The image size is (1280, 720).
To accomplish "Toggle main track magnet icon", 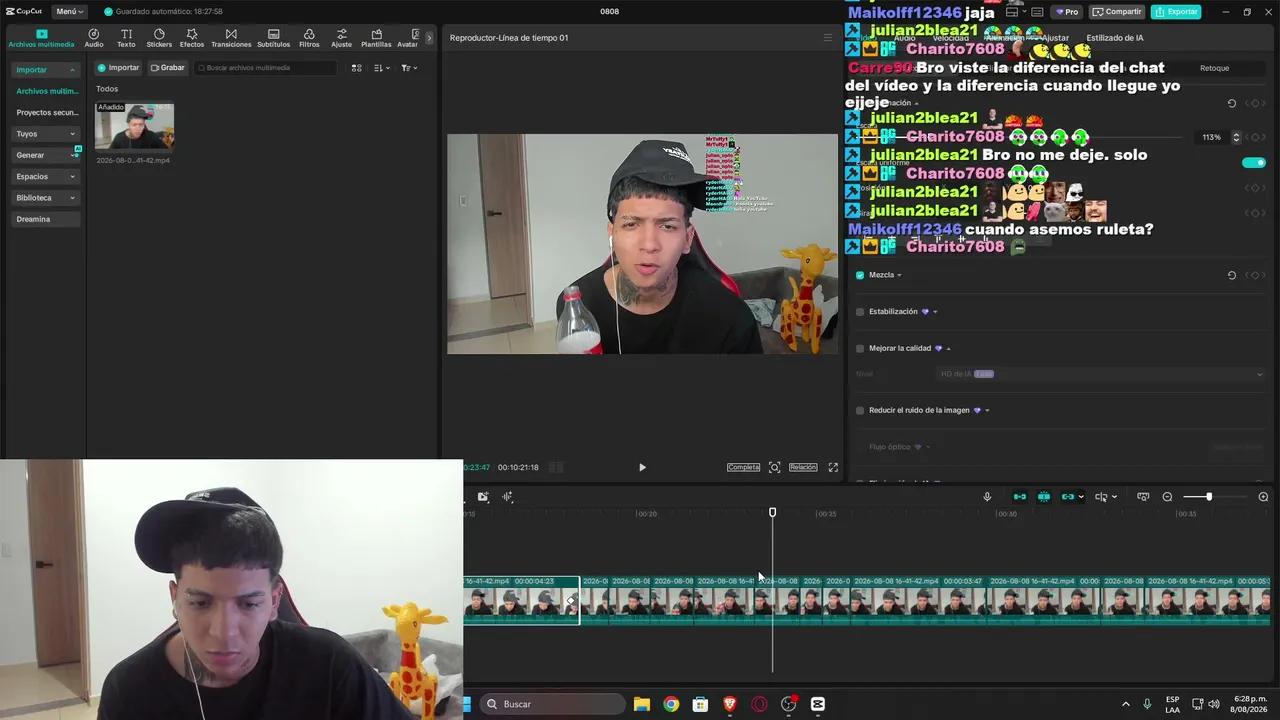I will [1020, 497].
